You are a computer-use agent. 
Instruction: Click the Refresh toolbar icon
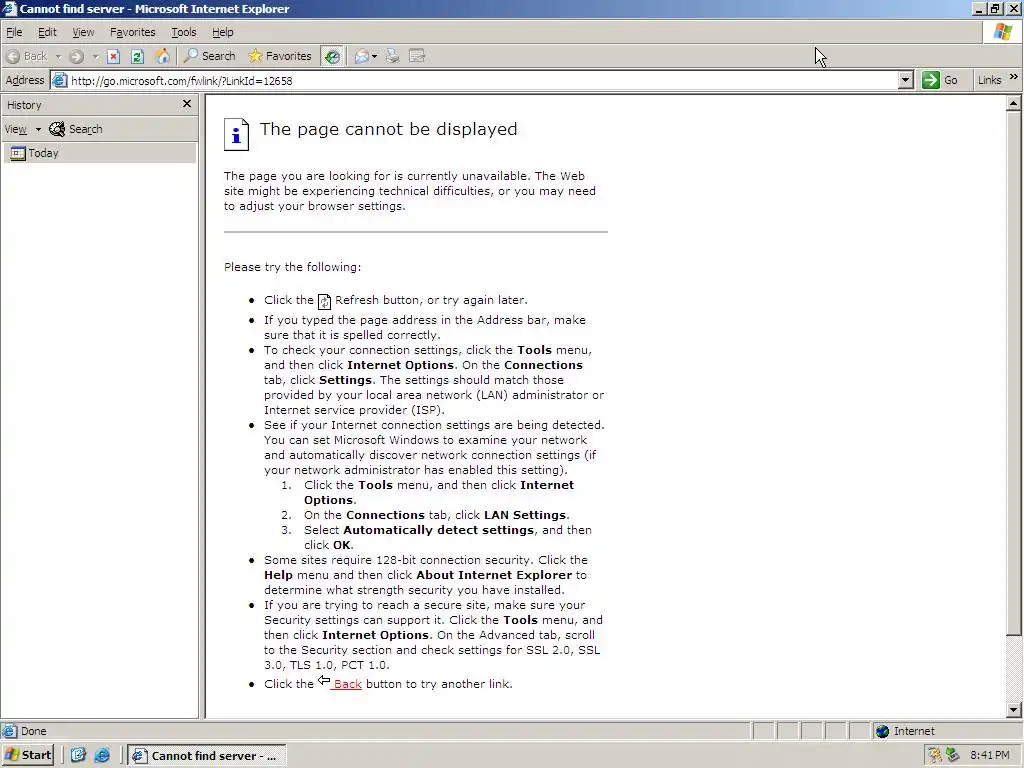(x=137, y=56)
